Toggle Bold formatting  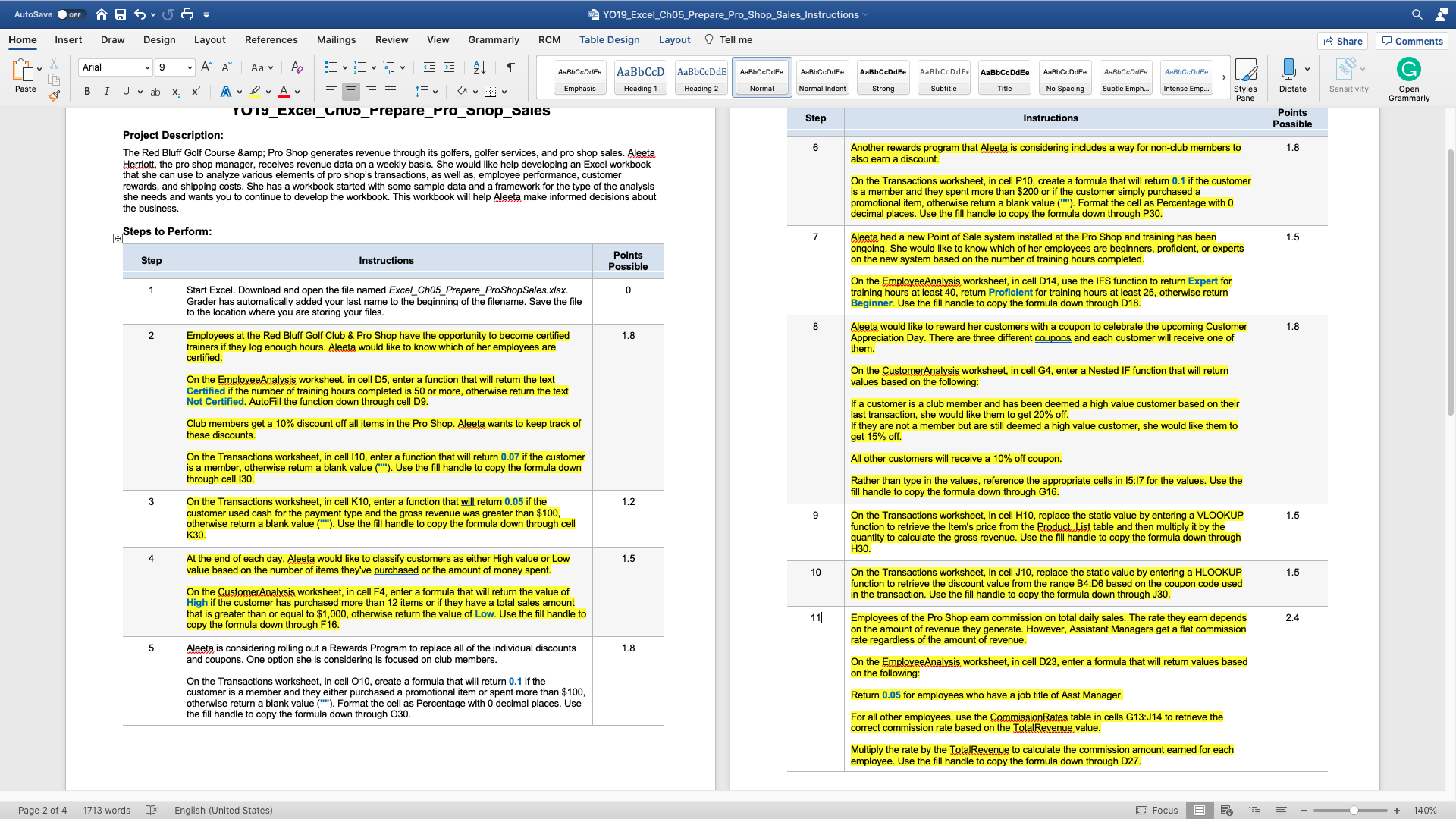click(87, 92)
